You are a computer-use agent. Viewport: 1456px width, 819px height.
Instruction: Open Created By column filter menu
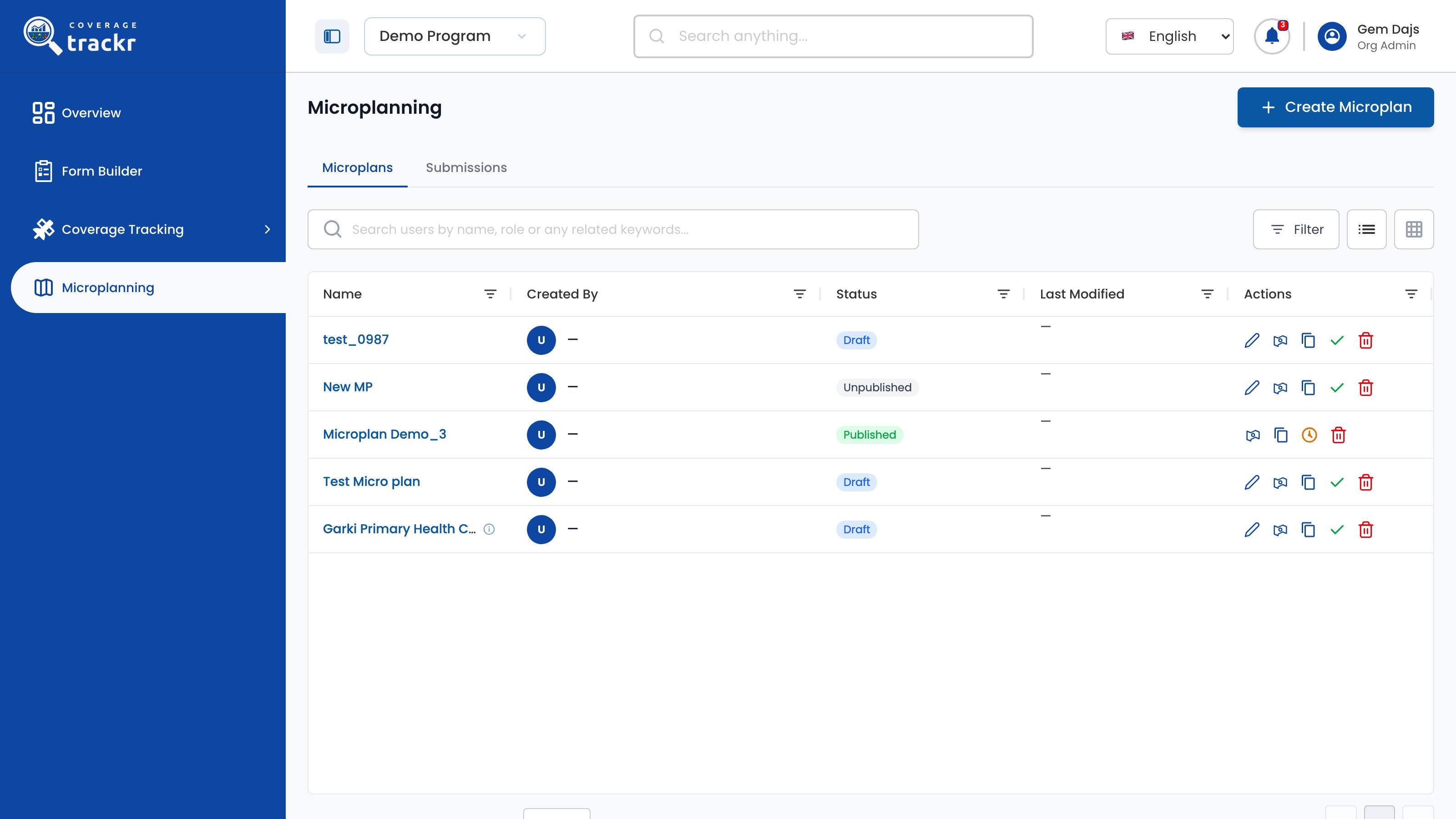pyautogui.click(x=799, y=294)
